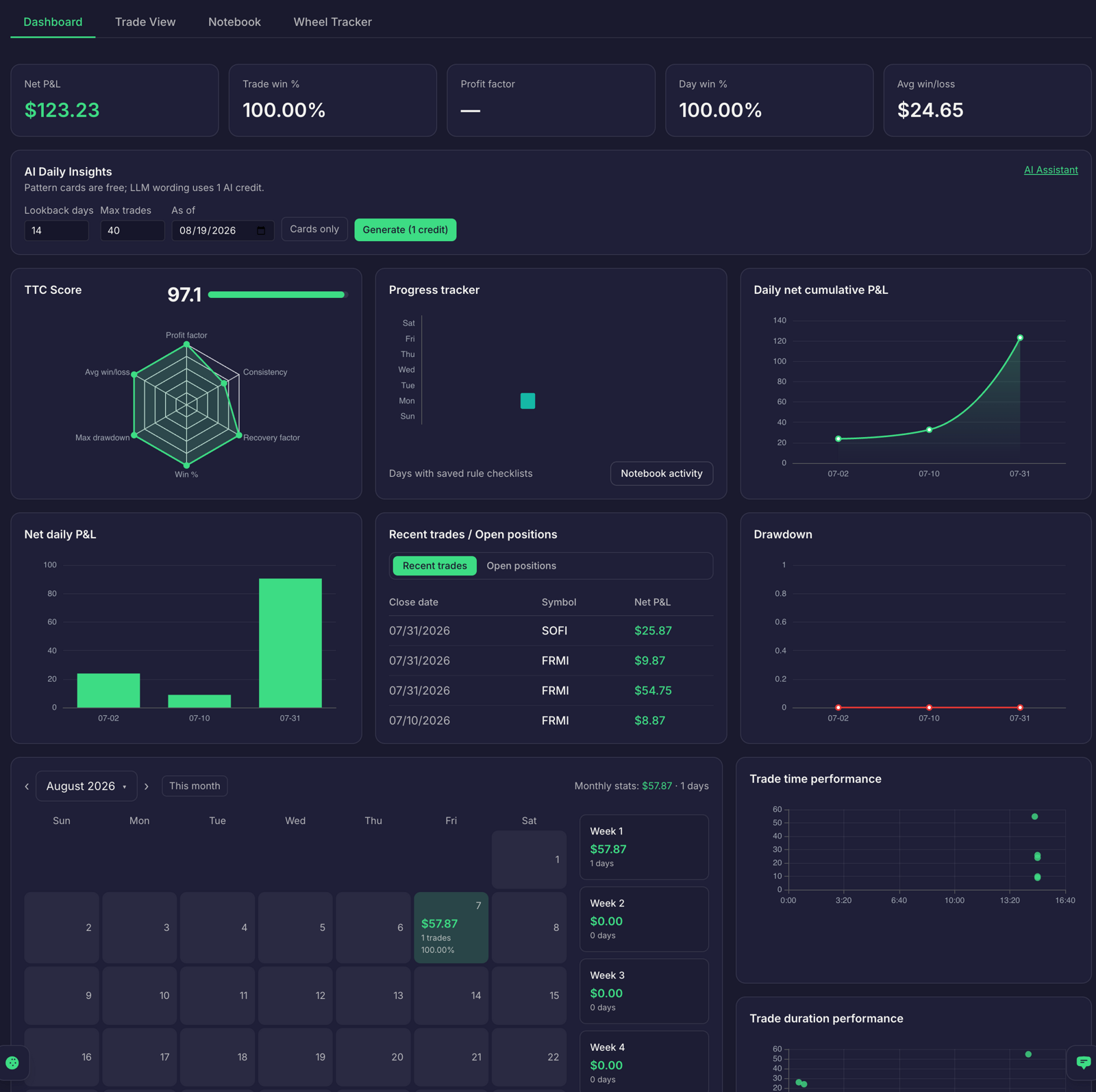Select the August 7 calendar cell with $57.87

click(451, 928)
